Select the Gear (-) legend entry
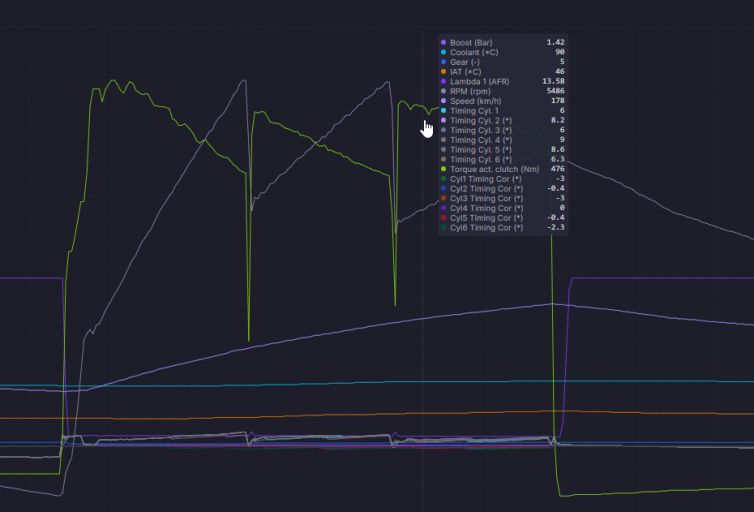Viewport: 754px width, 512px height. click(x=503, y=62)
